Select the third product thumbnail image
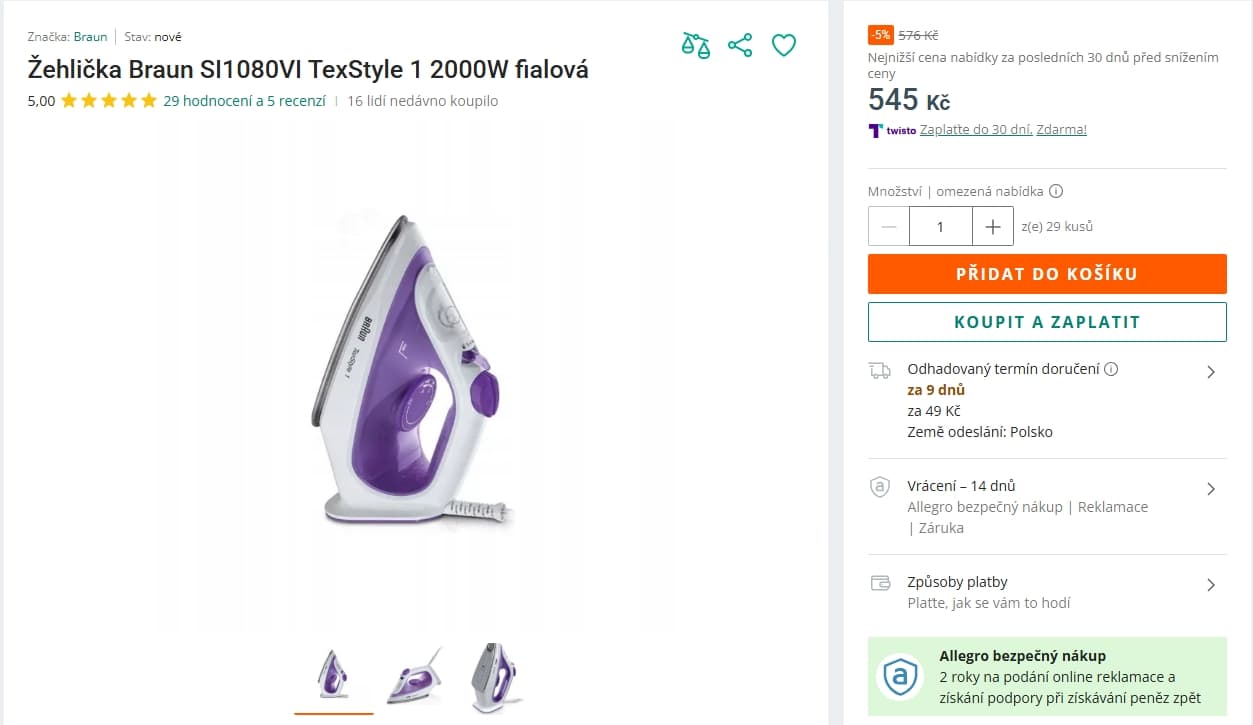This screenshot has width=1253, height=725. 496,677
